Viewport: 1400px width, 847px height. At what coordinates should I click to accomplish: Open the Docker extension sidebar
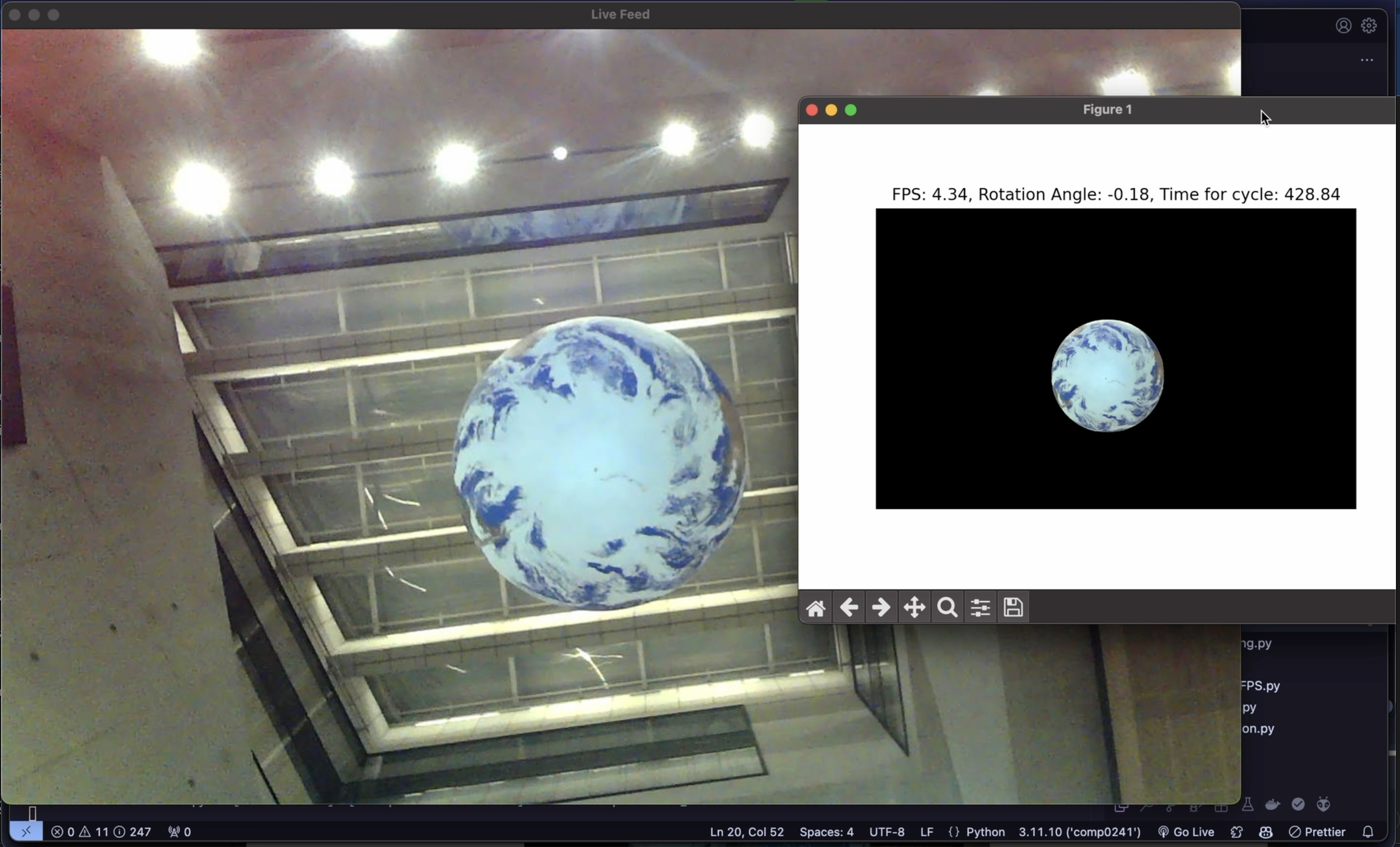1273,806
